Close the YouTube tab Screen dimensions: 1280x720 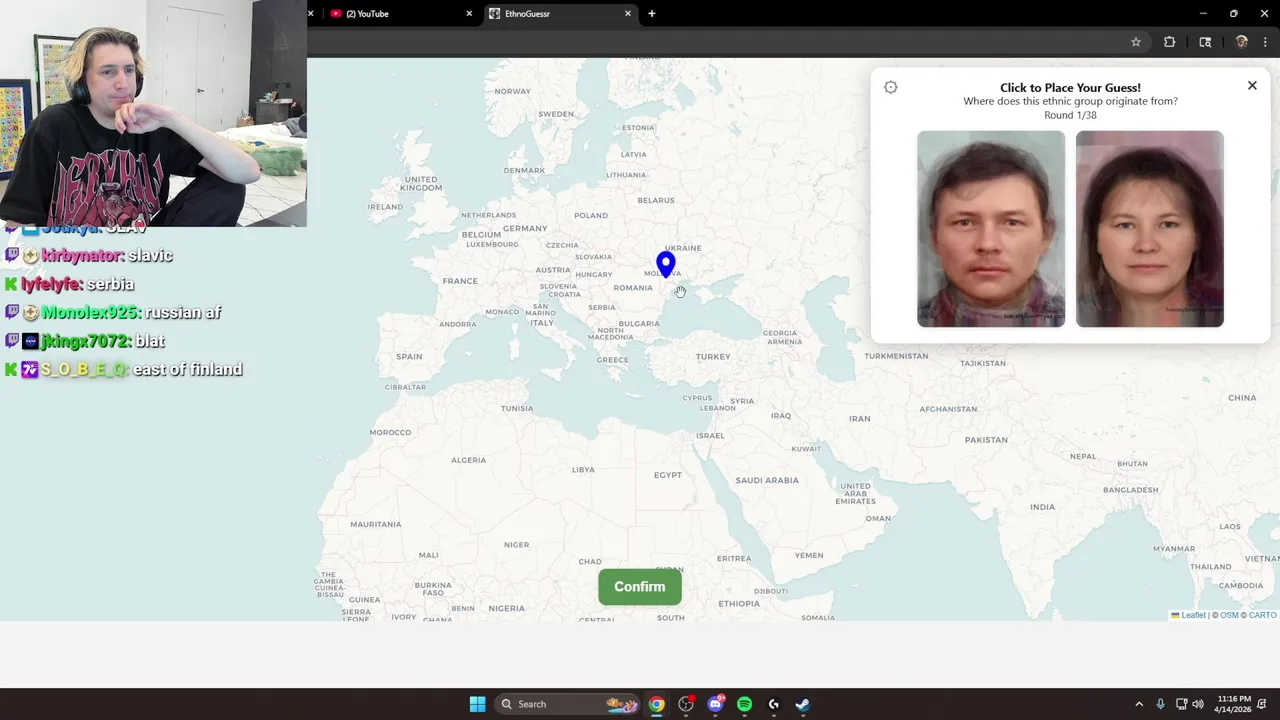pyautogui.click(x=469, y=14)
